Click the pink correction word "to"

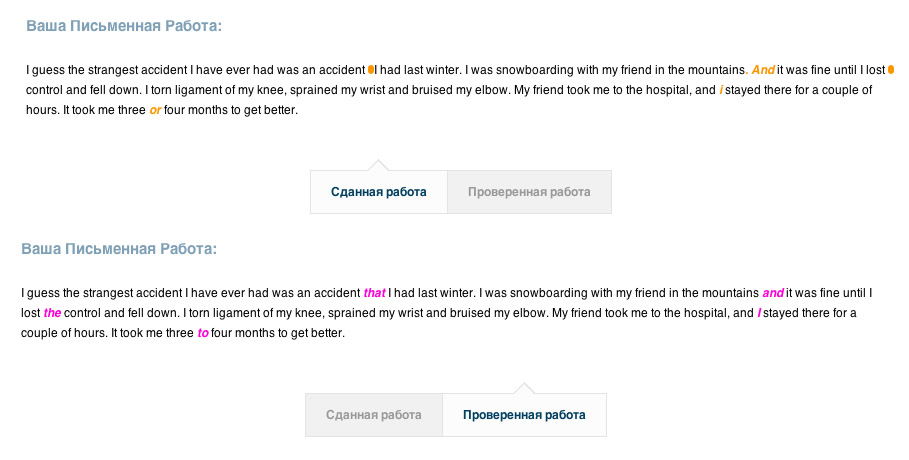click(x=203, y=333)
